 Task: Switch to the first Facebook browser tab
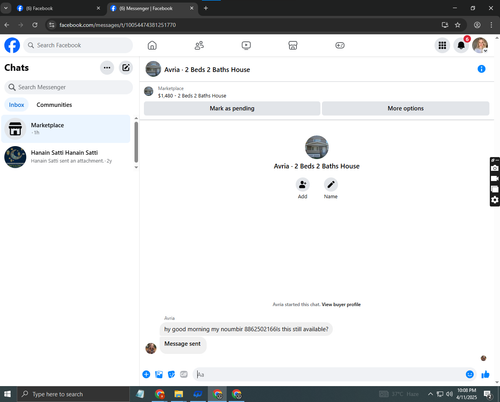(58, 8)
